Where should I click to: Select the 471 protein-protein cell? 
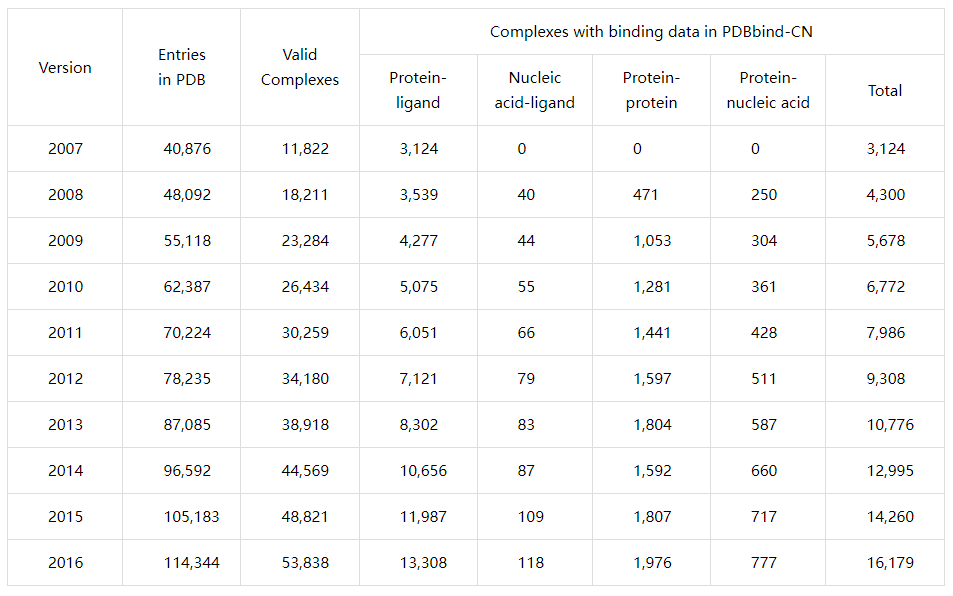click(x=646, y=195)
